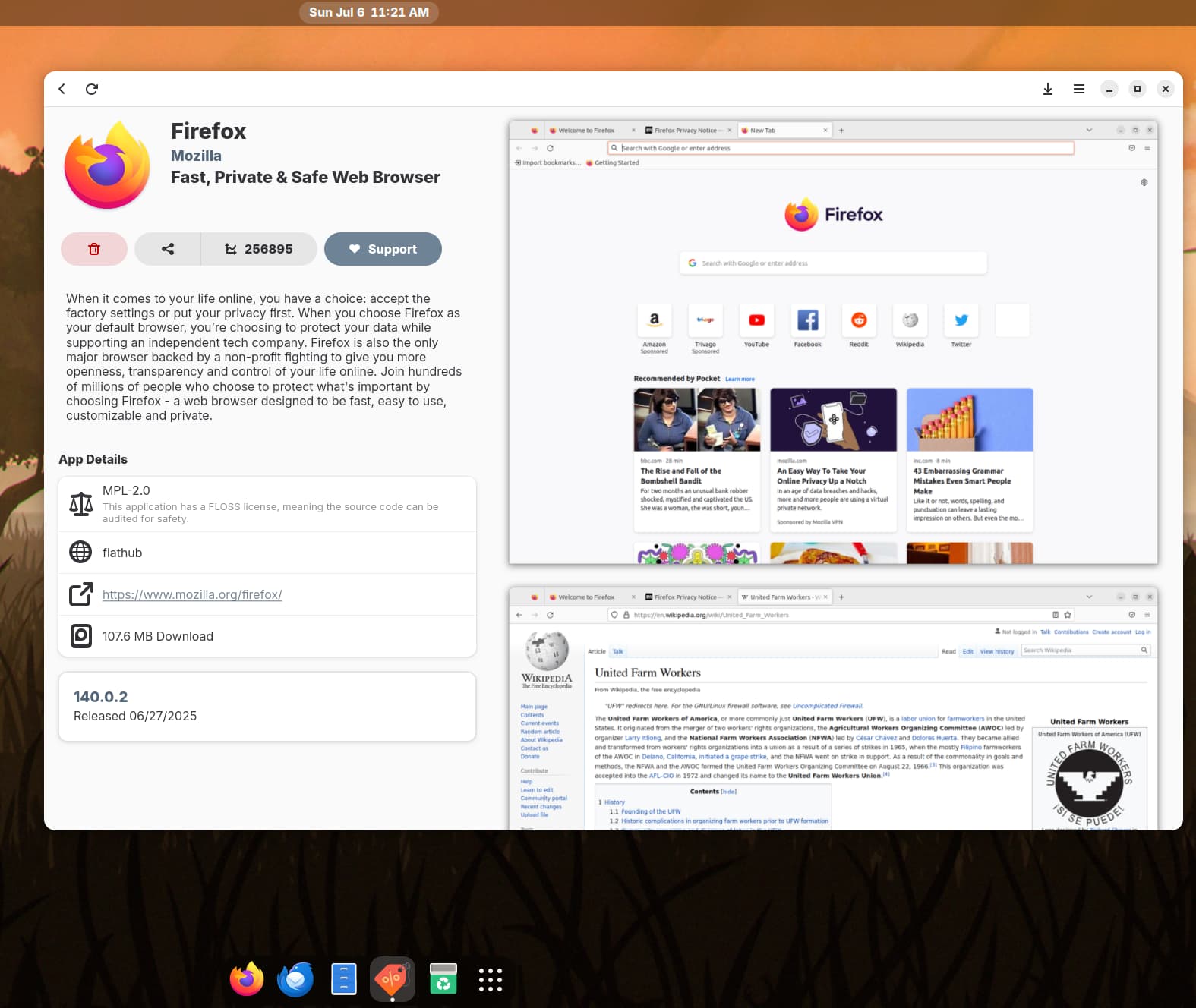1196x1008 pixels.
Task: Open the downloads and updates icon
Action: coord(1048,89)
